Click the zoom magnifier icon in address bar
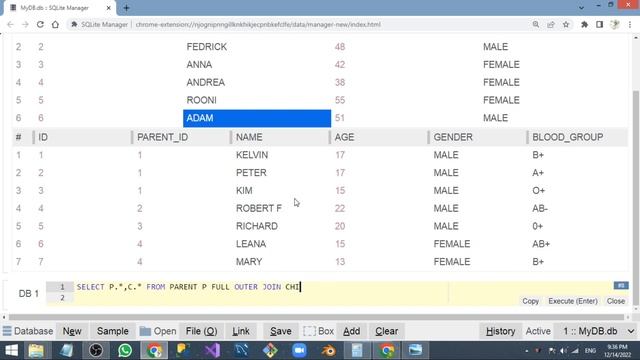 pos(536,24)
